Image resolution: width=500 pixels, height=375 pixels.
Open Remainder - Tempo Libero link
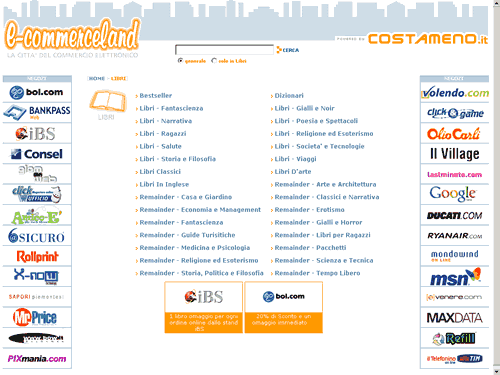317,273
